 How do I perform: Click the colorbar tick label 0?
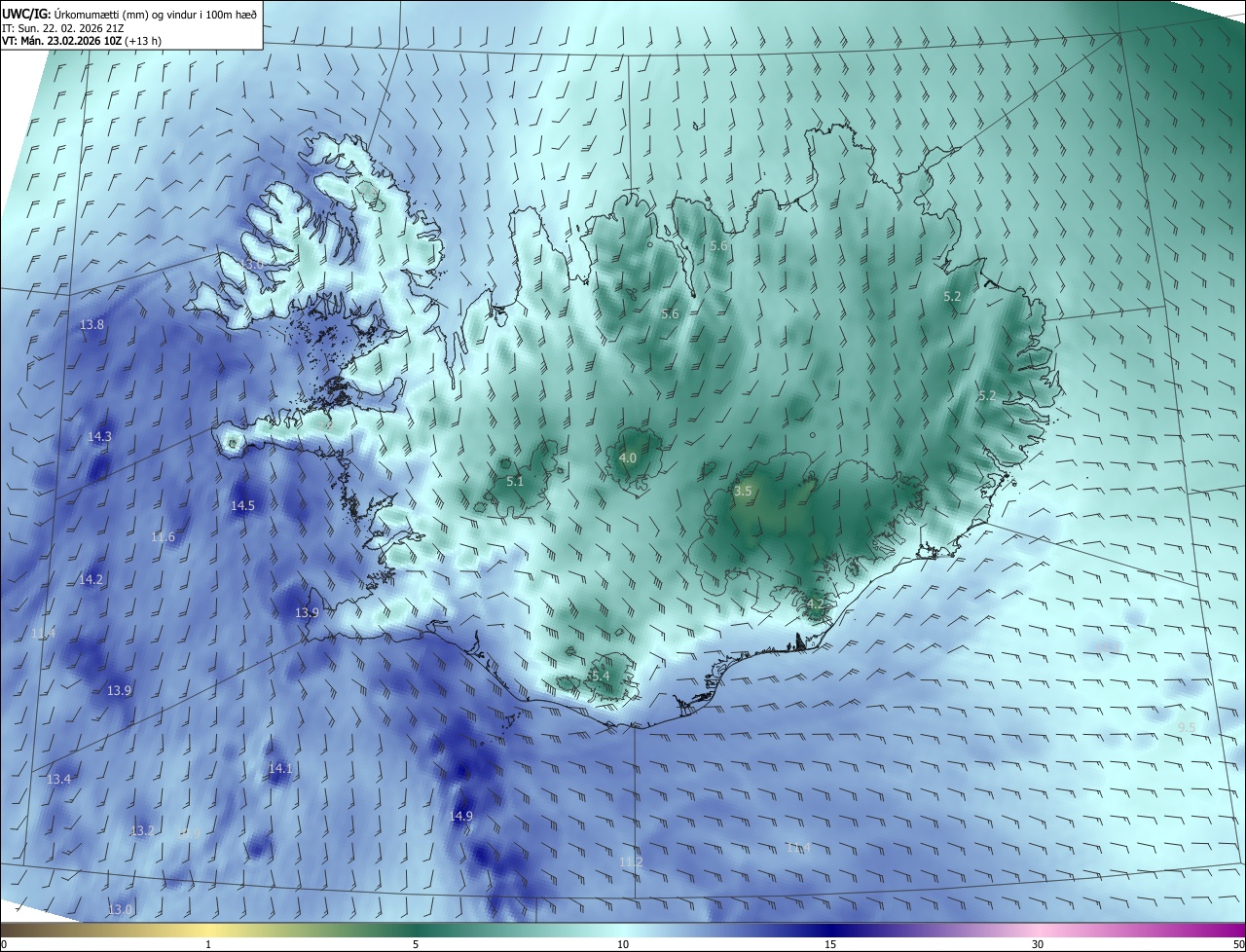point(4,944)
